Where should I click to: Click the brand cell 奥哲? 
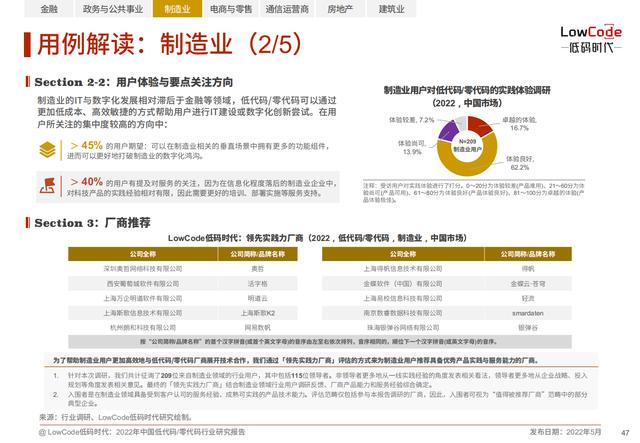click(258, 269)
